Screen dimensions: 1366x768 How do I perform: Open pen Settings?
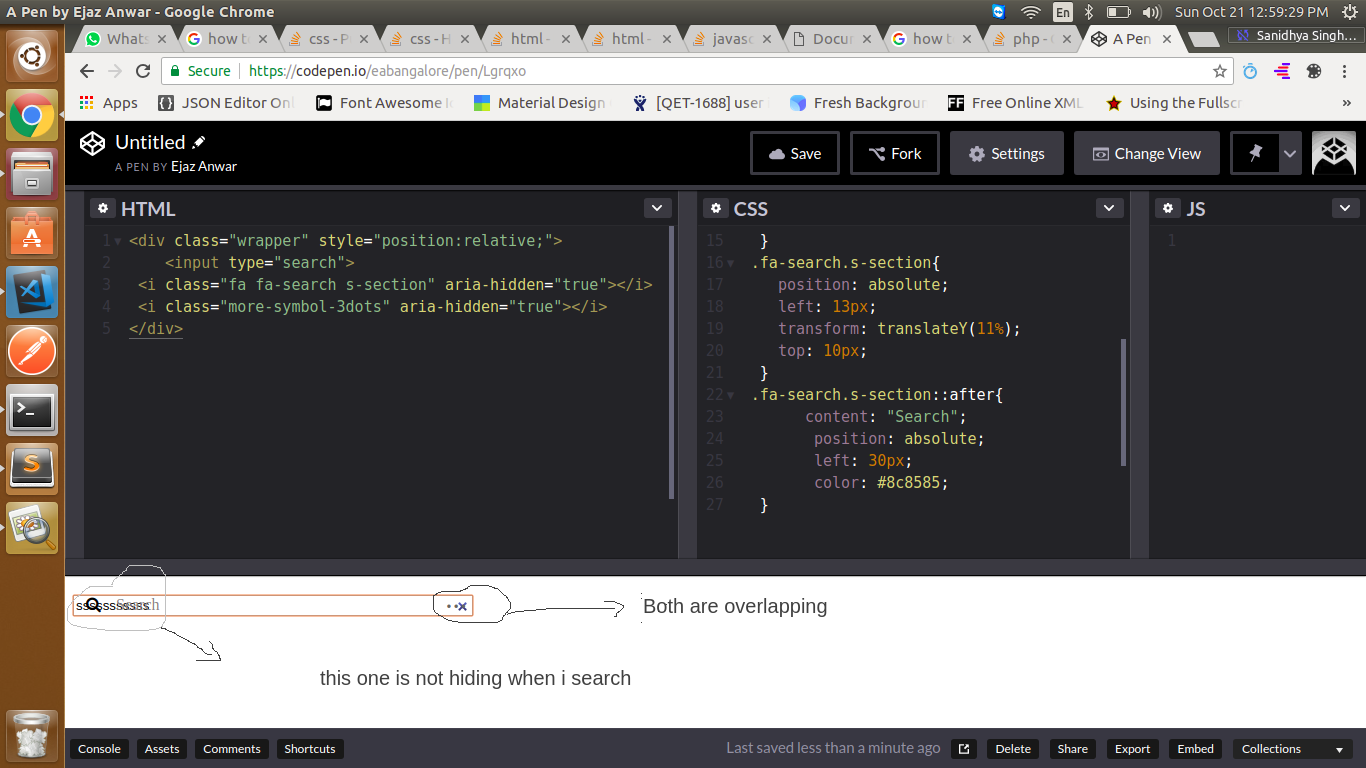point(1006,153)
